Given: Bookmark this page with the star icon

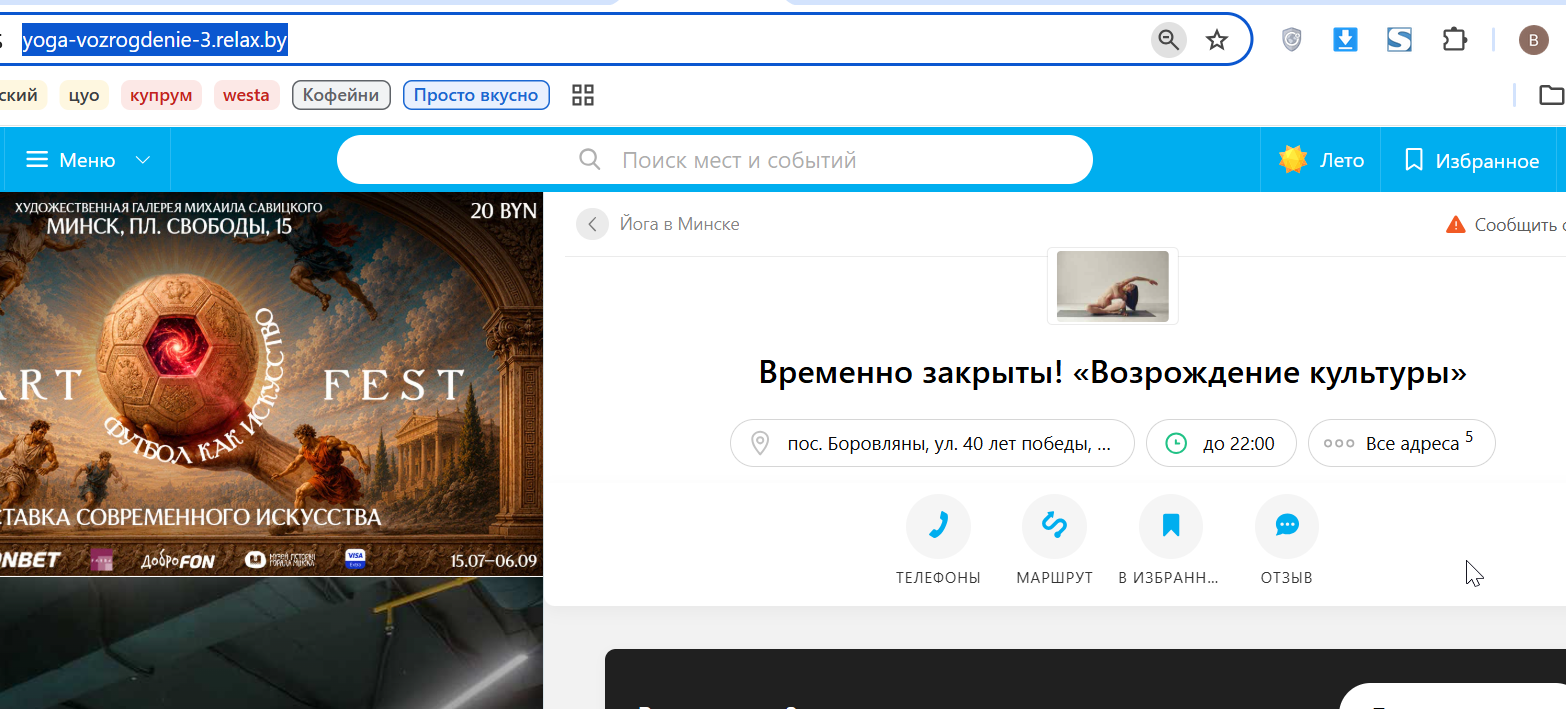Looking at the screenshot, I should pyautogui.click(x=1216, y=40).
